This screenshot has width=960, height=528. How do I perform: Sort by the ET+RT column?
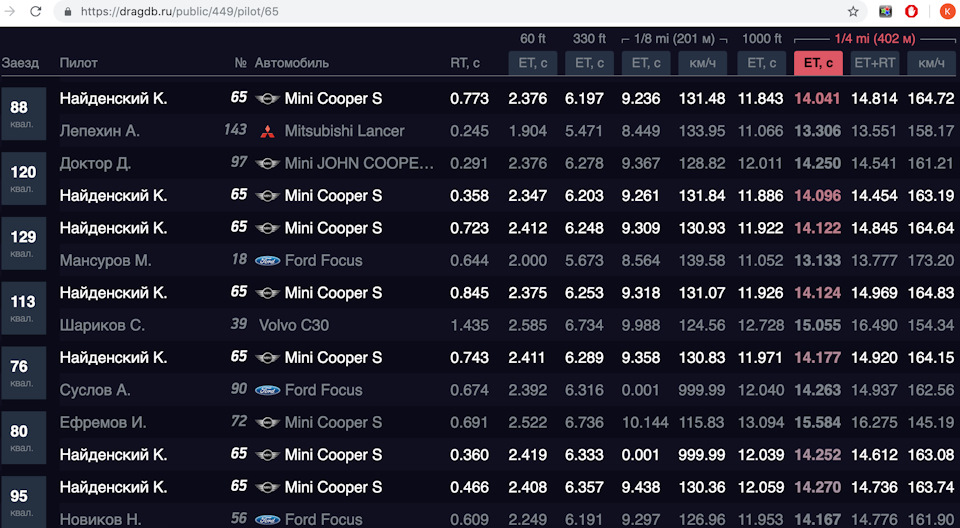[875, 63]
